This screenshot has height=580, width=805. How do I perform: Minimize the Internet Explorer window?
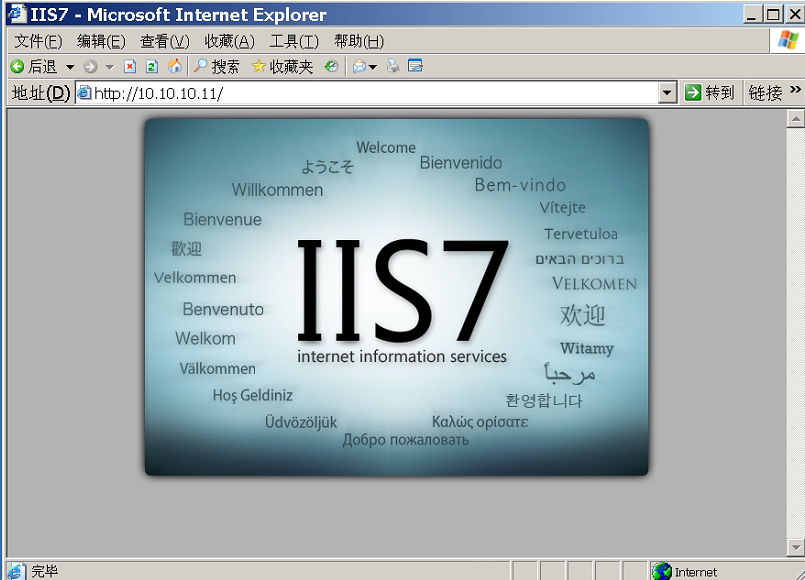pyautogui.click(x=752, y=14)
